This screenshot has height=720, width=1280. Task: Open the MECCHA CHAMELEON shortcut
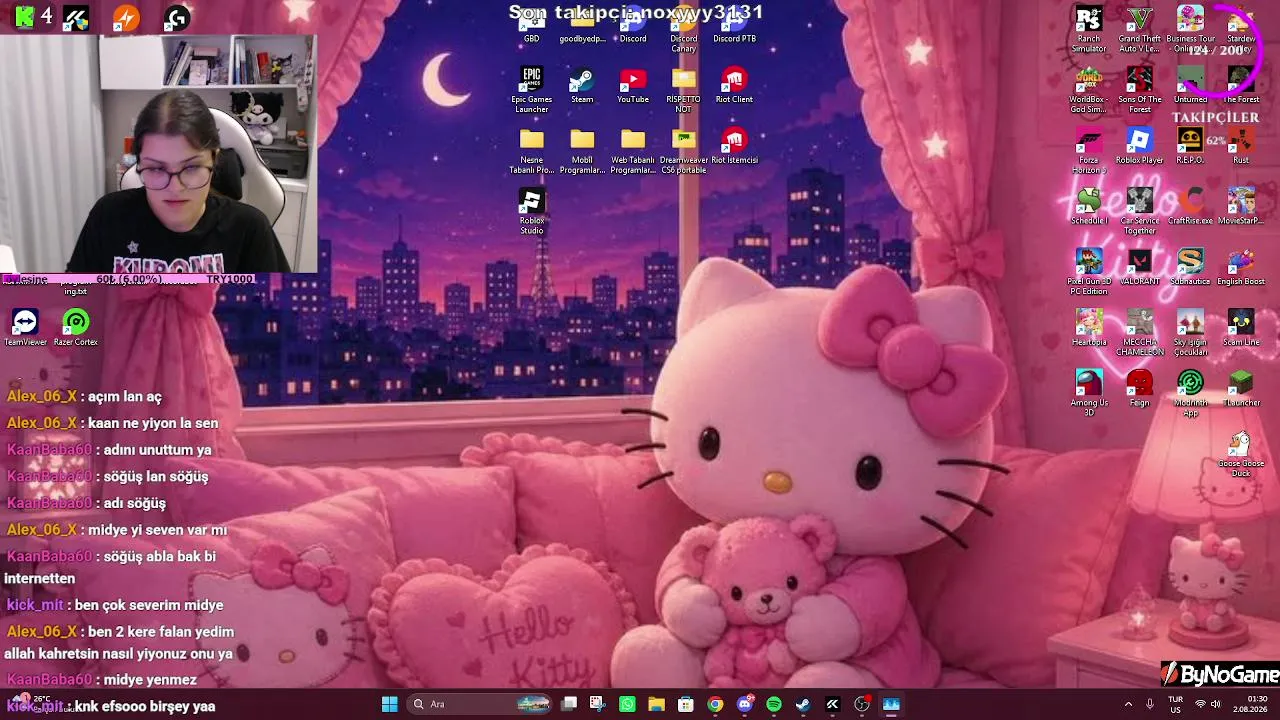(x=1140, y=333)
